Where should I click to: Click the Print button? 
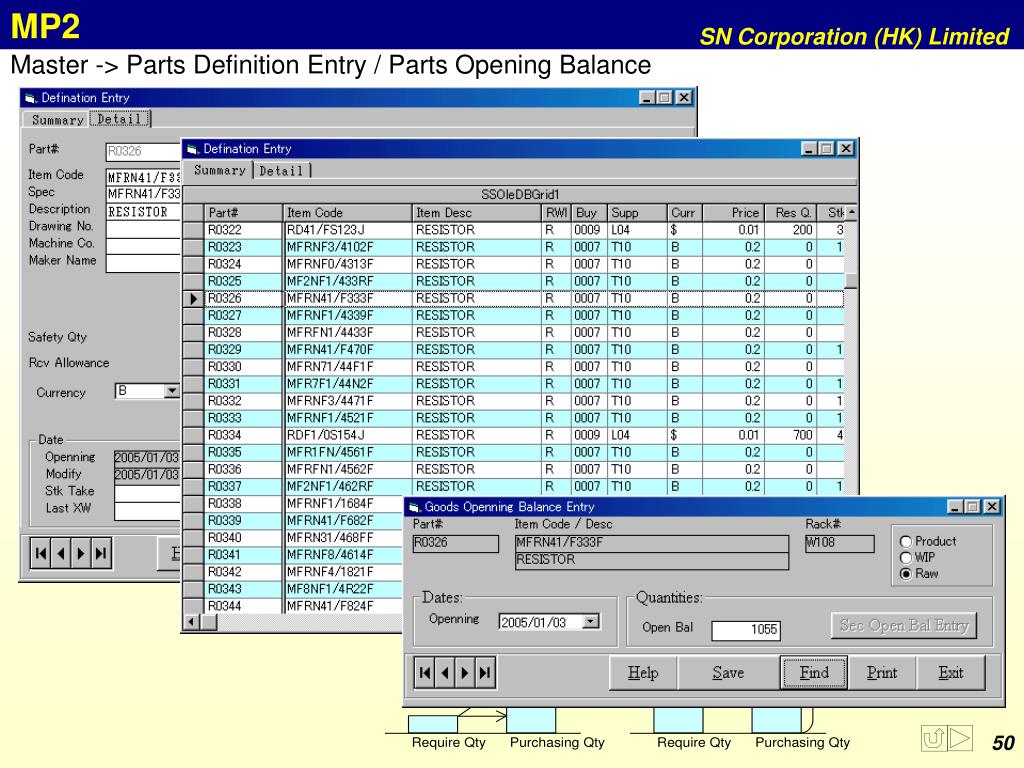click(x=882, y=673)
